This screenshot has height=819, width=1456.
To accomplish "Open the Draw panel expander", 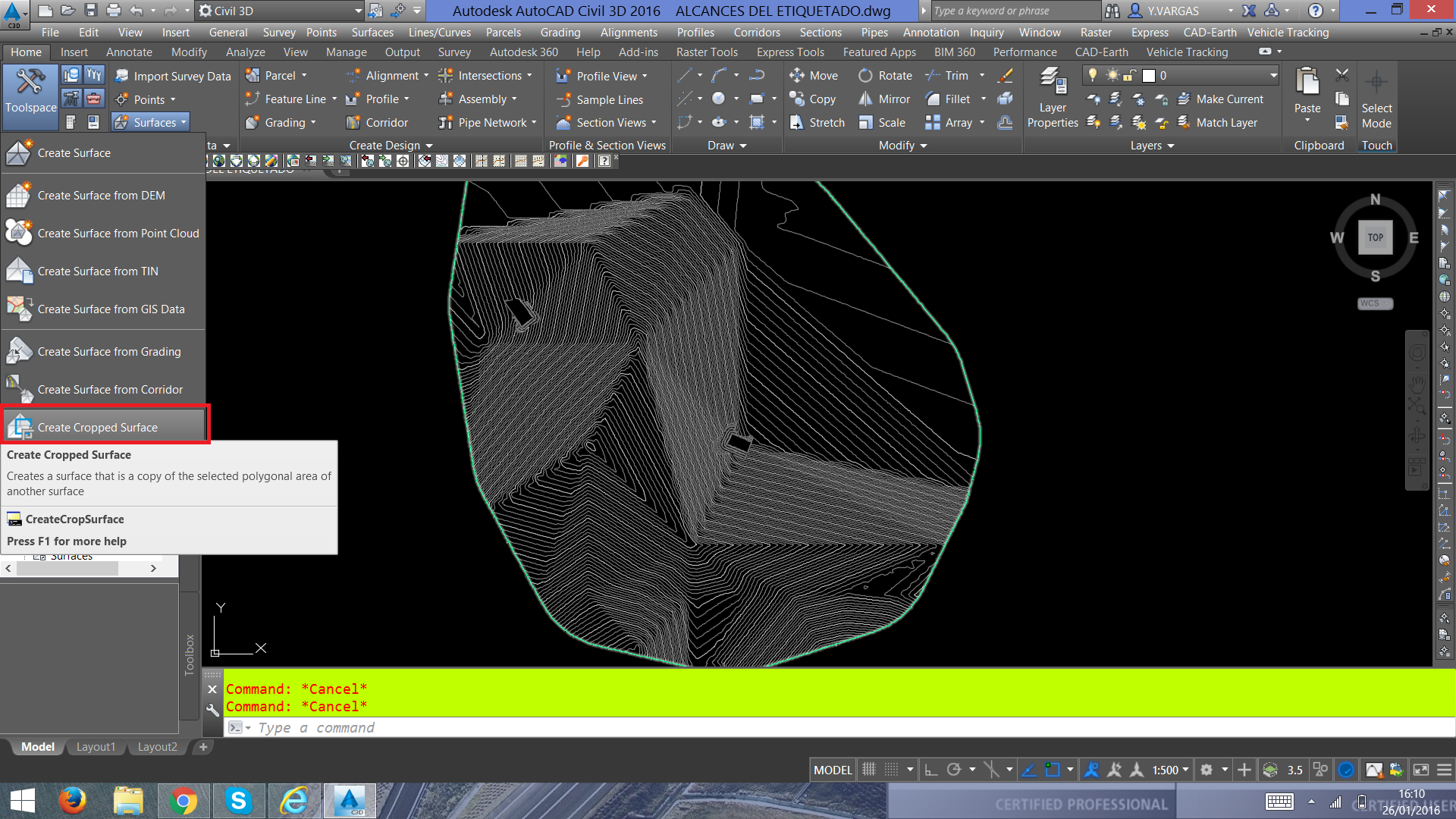I will [x=742, y=146].
